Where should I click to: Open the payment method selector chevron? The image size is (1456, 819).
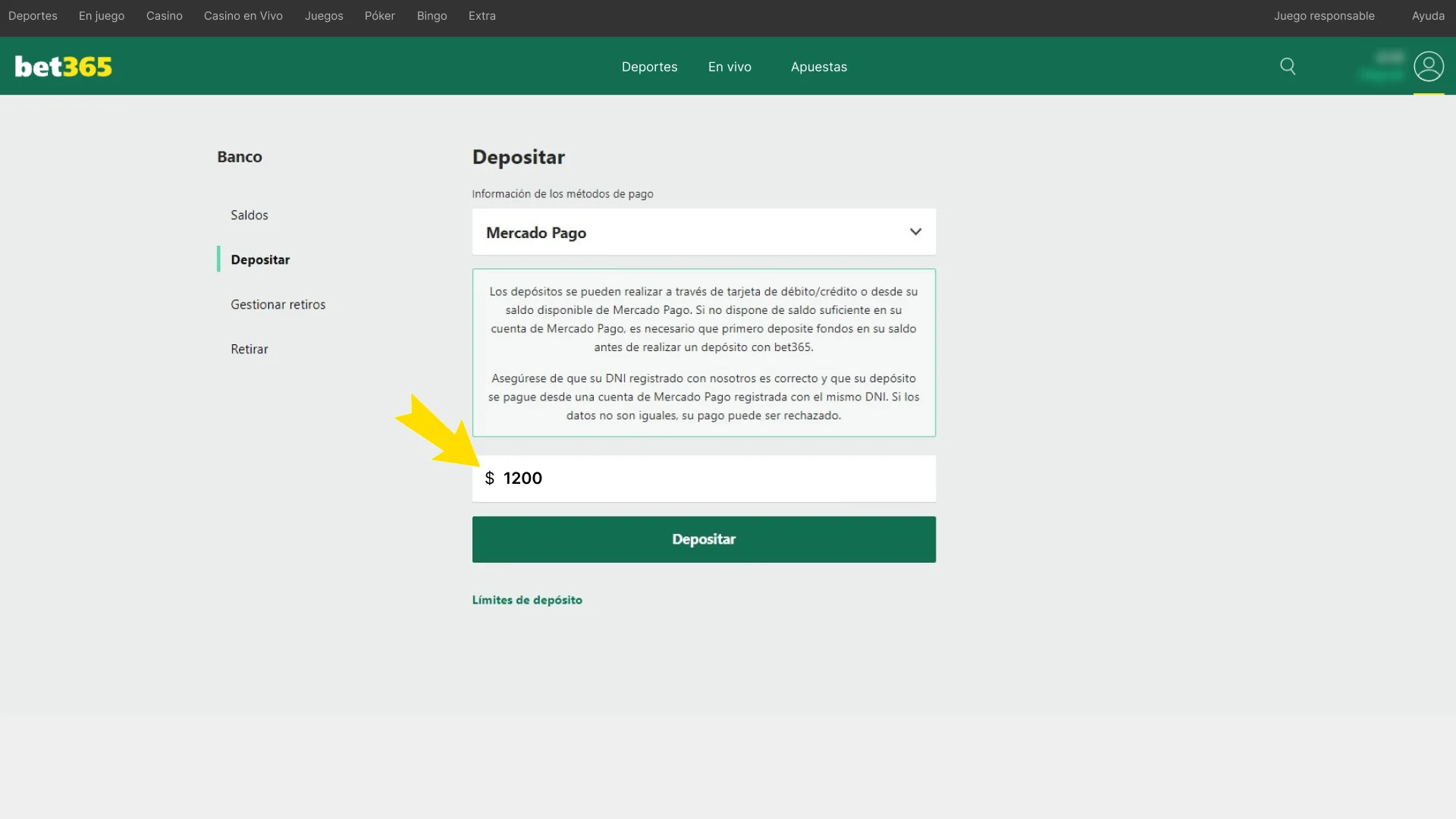[915, 232]
